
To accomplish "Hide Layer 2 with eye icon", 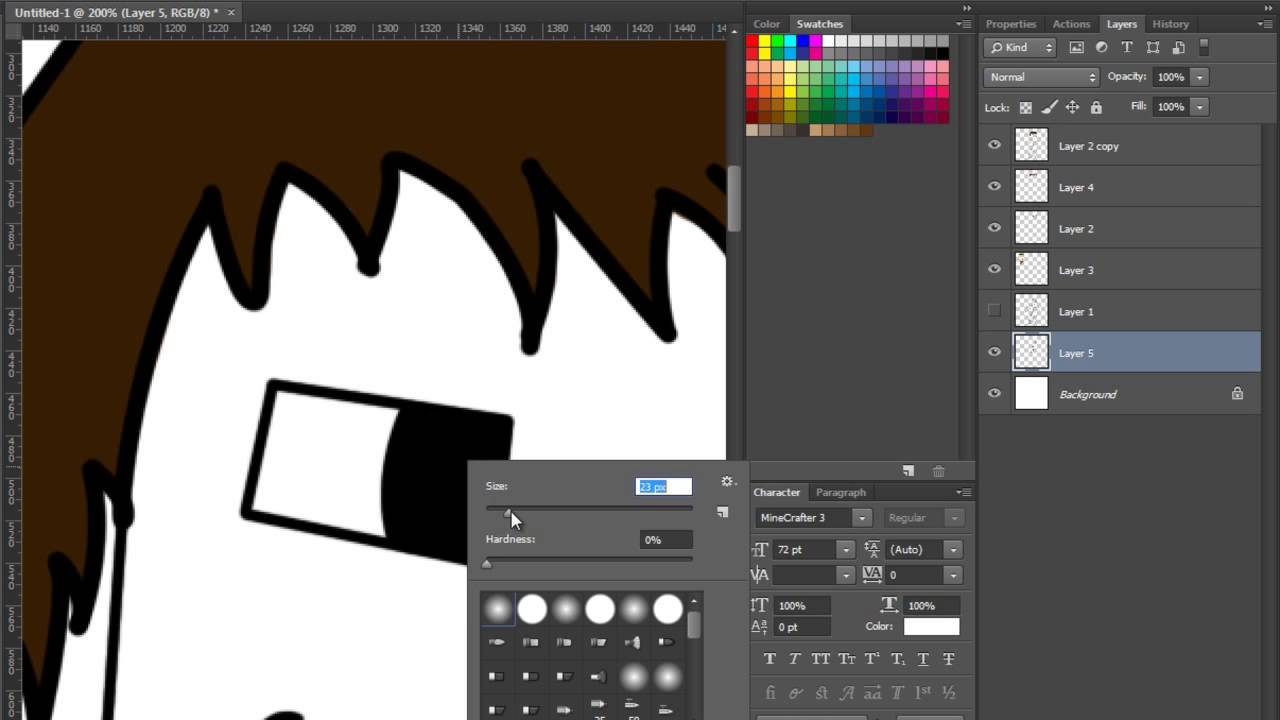I will pyautogui.click(x=994, y=228).
